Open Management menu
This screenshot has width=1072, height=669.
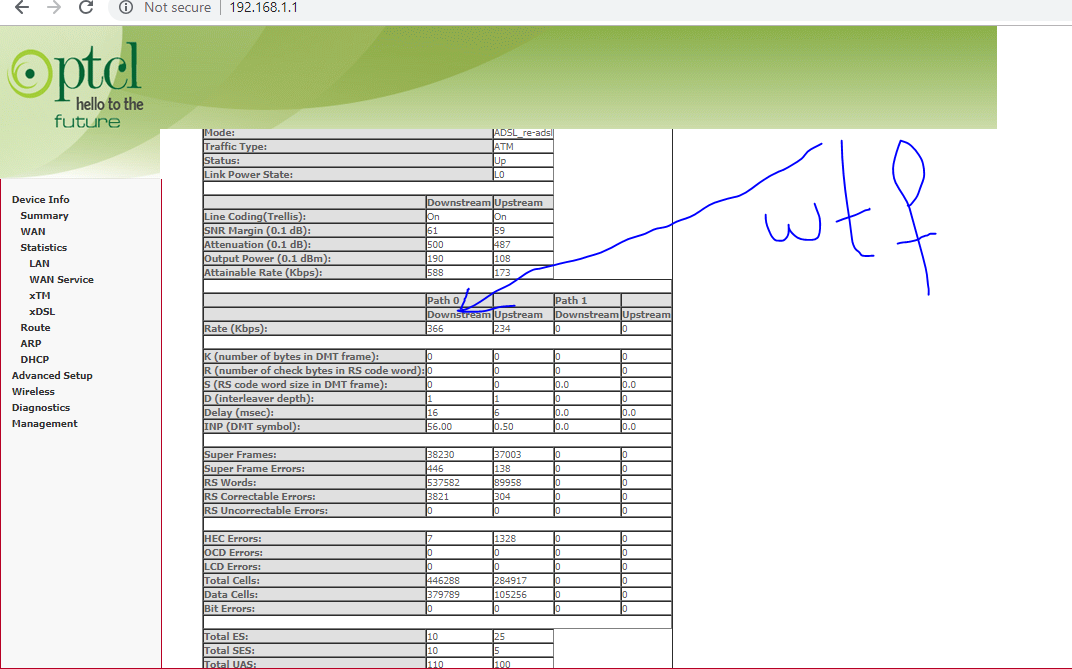tap(44, 424)
